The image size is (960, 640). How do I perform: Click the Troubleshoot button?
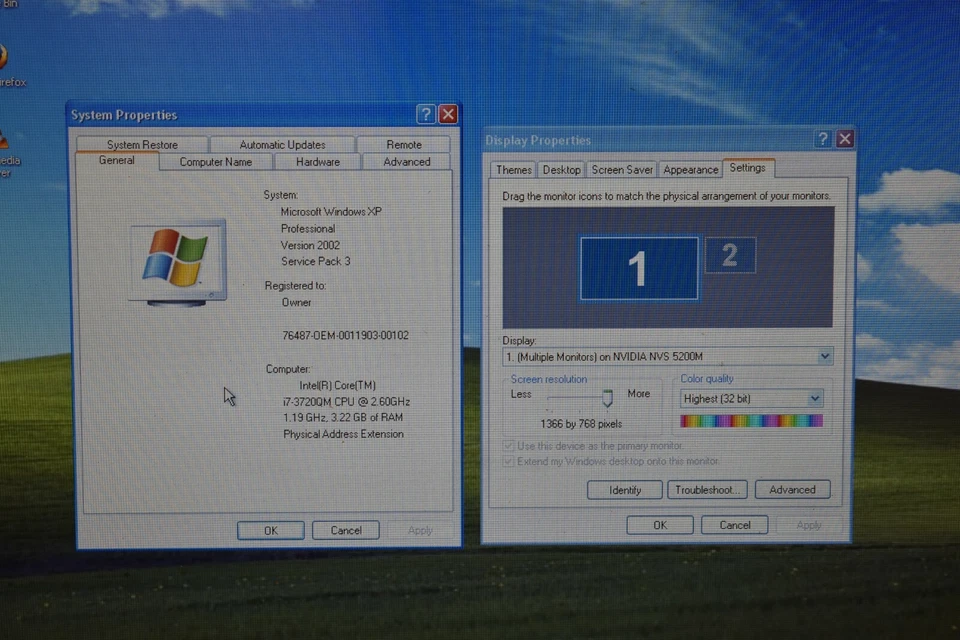pyautogui.click(x=707, y=489)
